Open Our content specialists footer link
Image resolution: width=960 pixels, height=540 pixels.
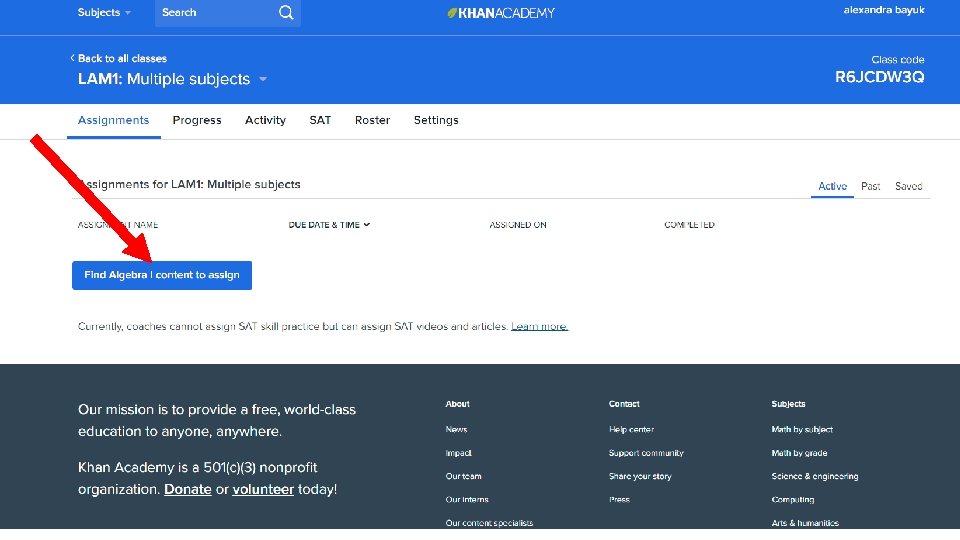pos(489,523)
